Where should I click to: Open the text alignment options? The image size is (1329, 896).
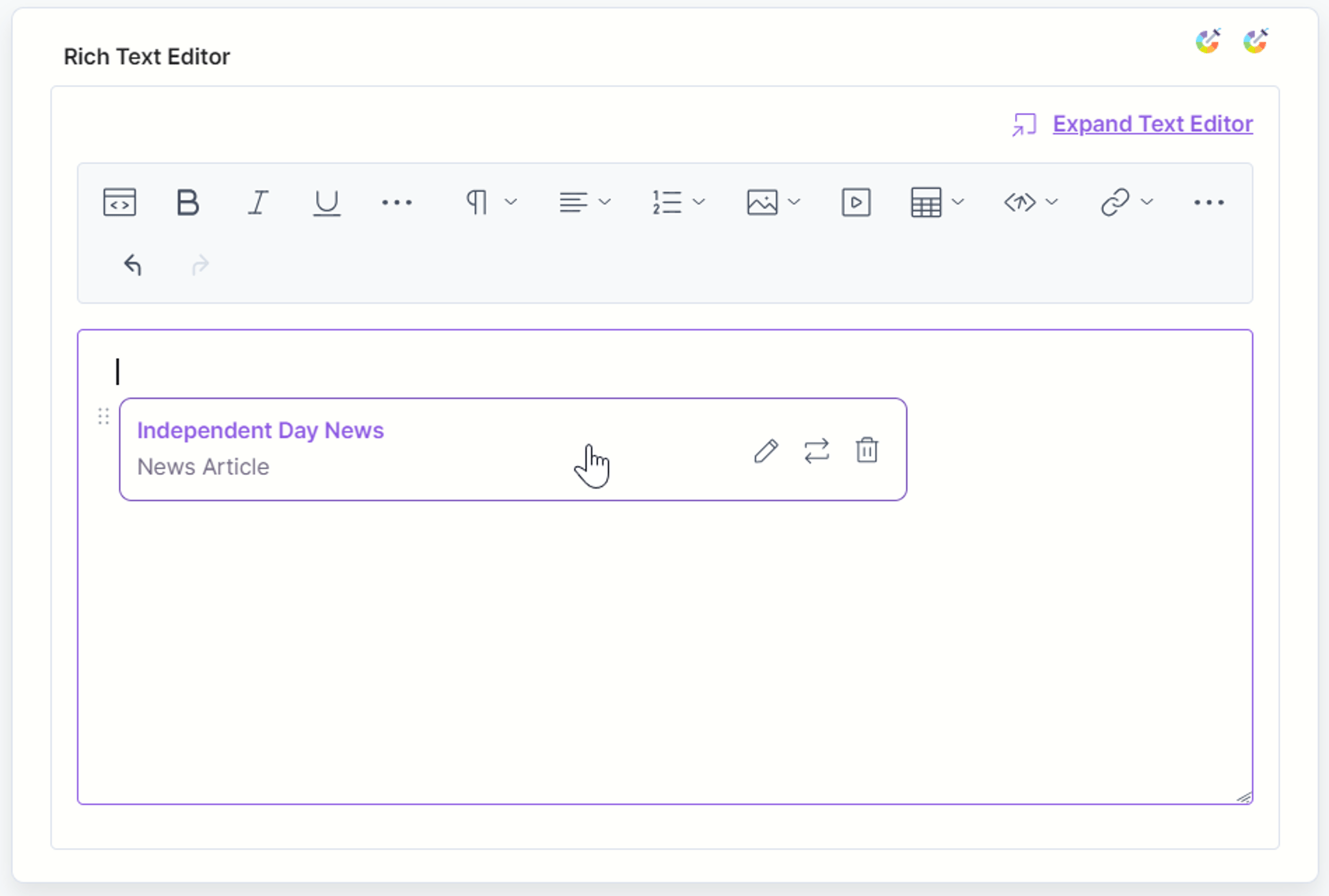(x=573, y=202)
